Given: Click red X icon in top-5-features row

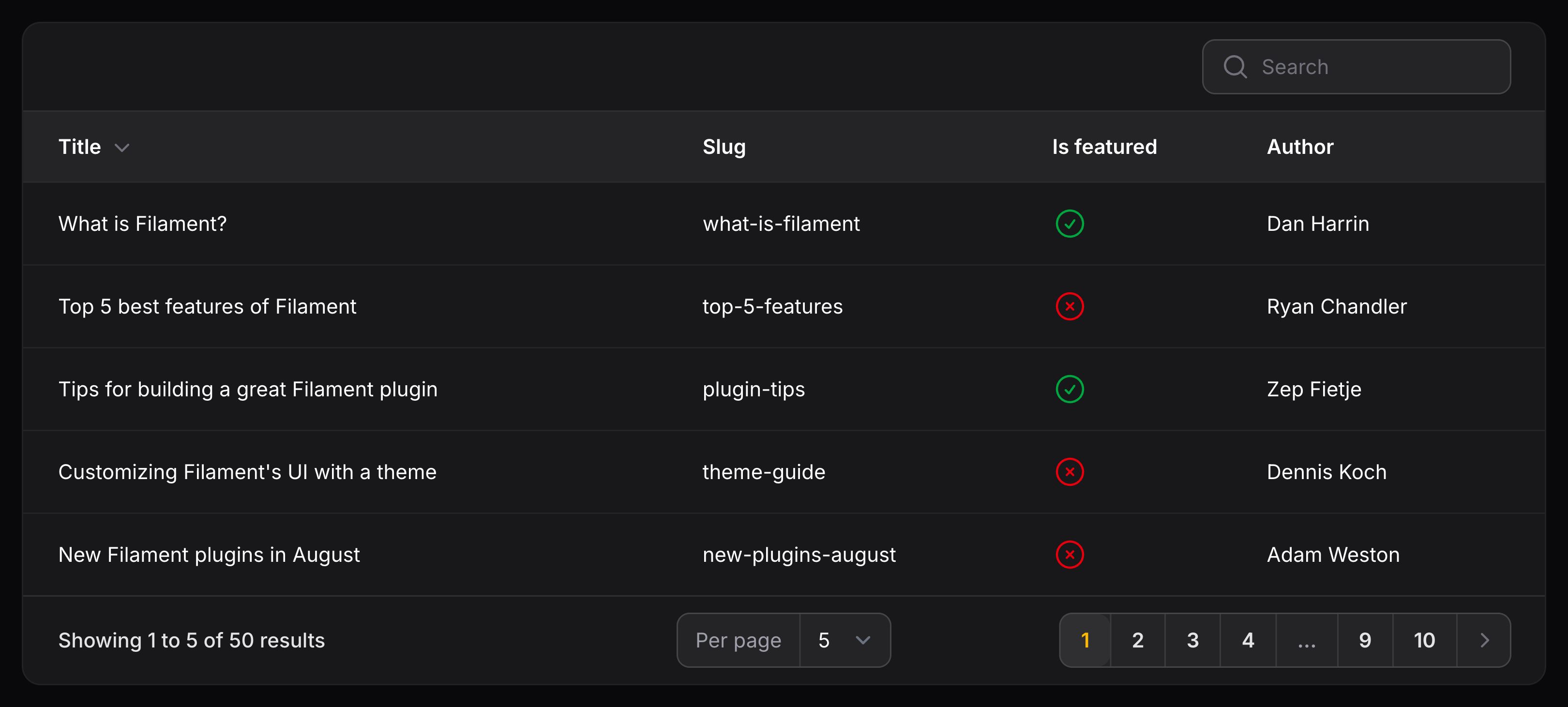Looking at the screenshot, I should [1070, 307].
